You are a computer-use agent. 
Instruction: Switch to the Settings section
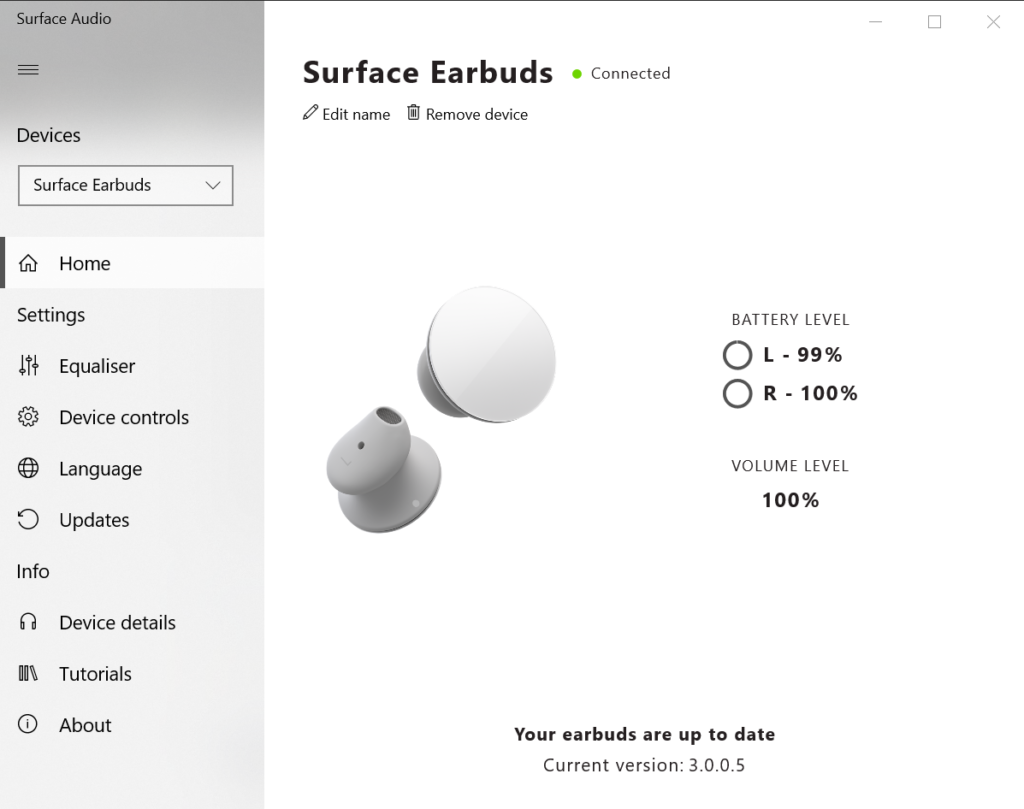(50, 314)
